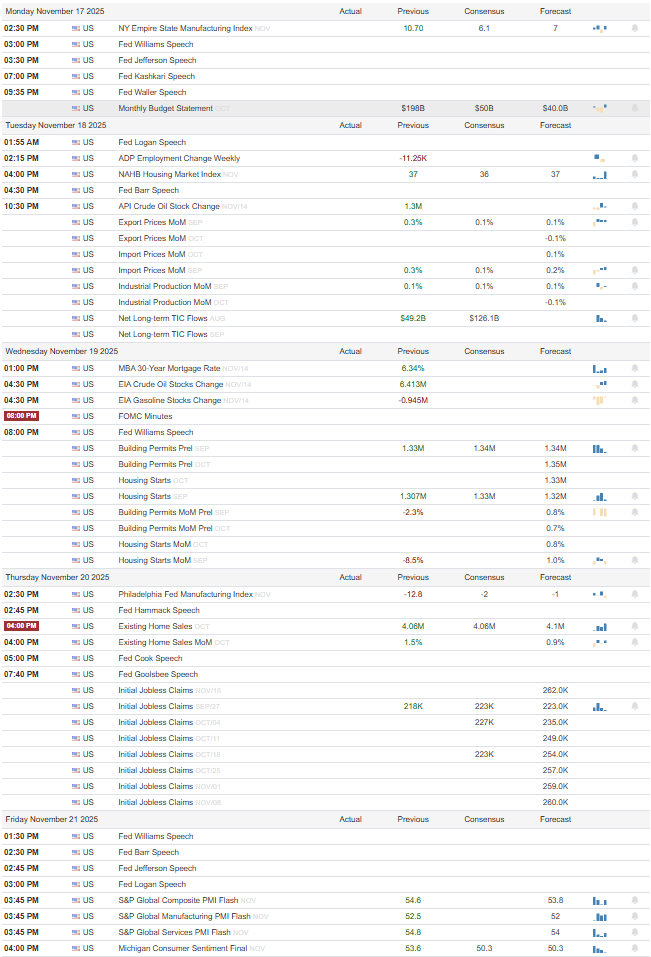Click Consensus column header under Friday November 21
This screenshot has height=957, width=651.
coord(484,820)
